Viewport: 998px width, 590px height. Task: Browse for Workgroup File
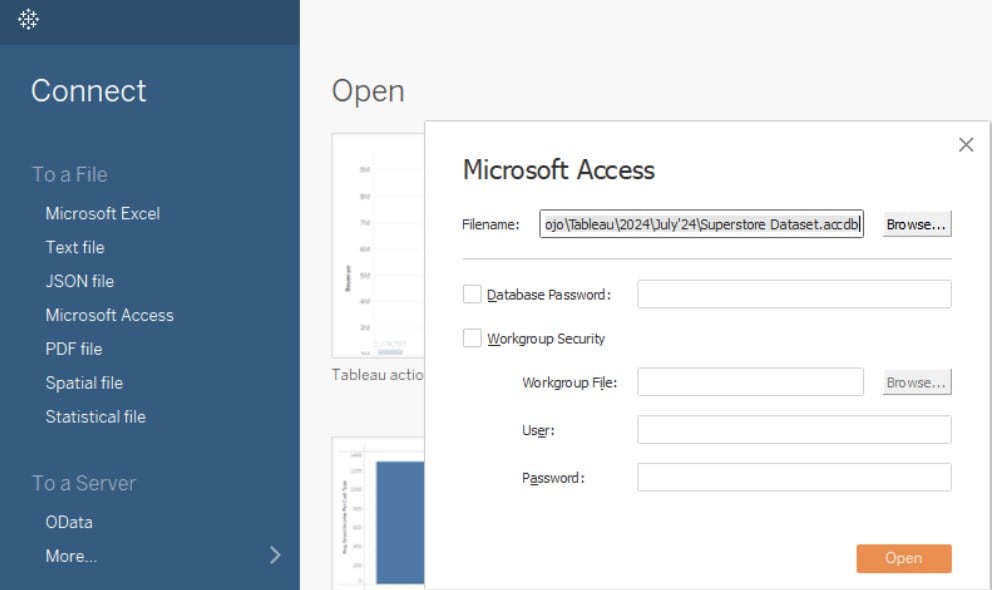click(x=917, y=382)
